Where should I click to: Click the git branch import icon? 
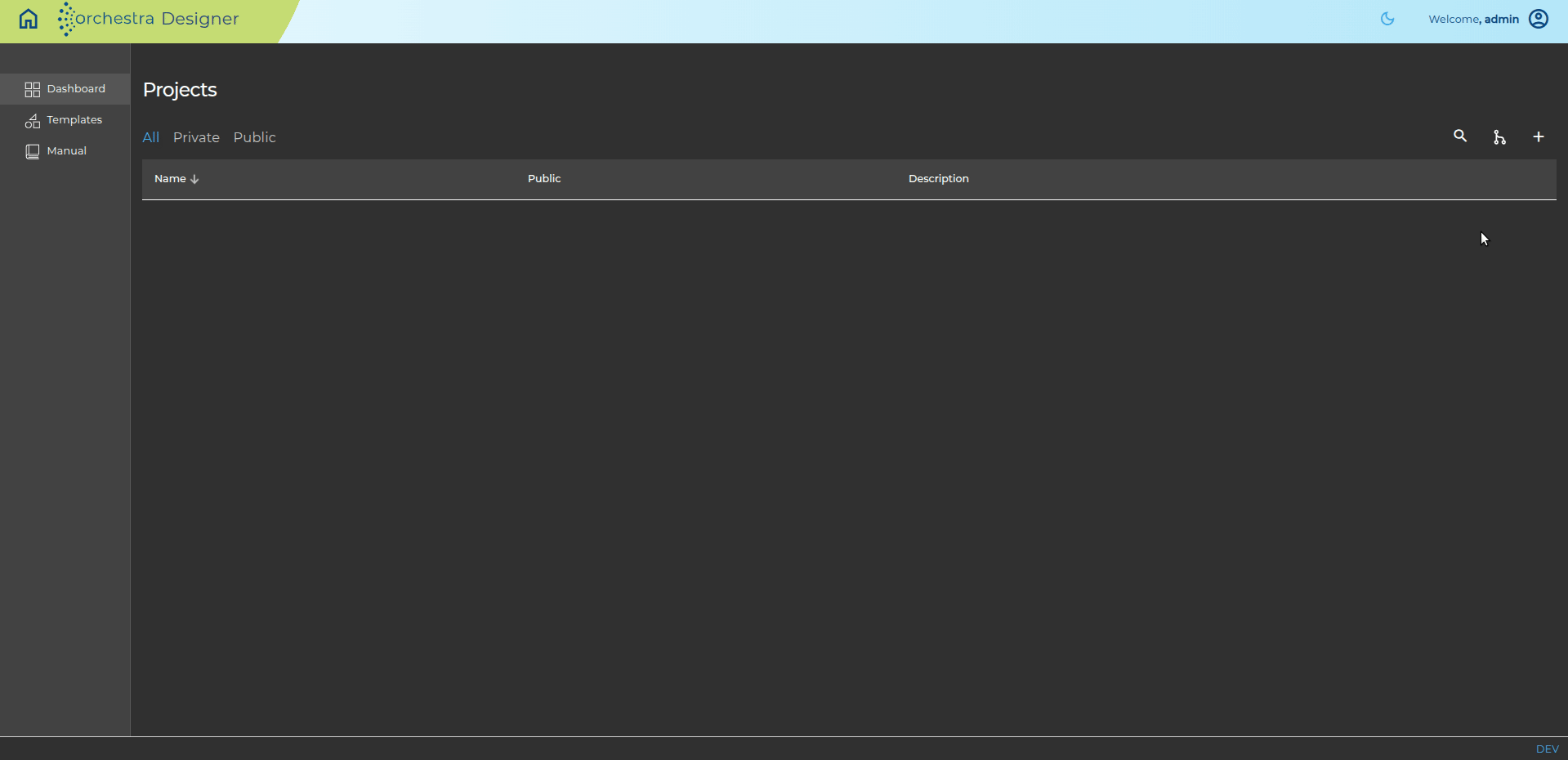click(x=1499, y=137)
